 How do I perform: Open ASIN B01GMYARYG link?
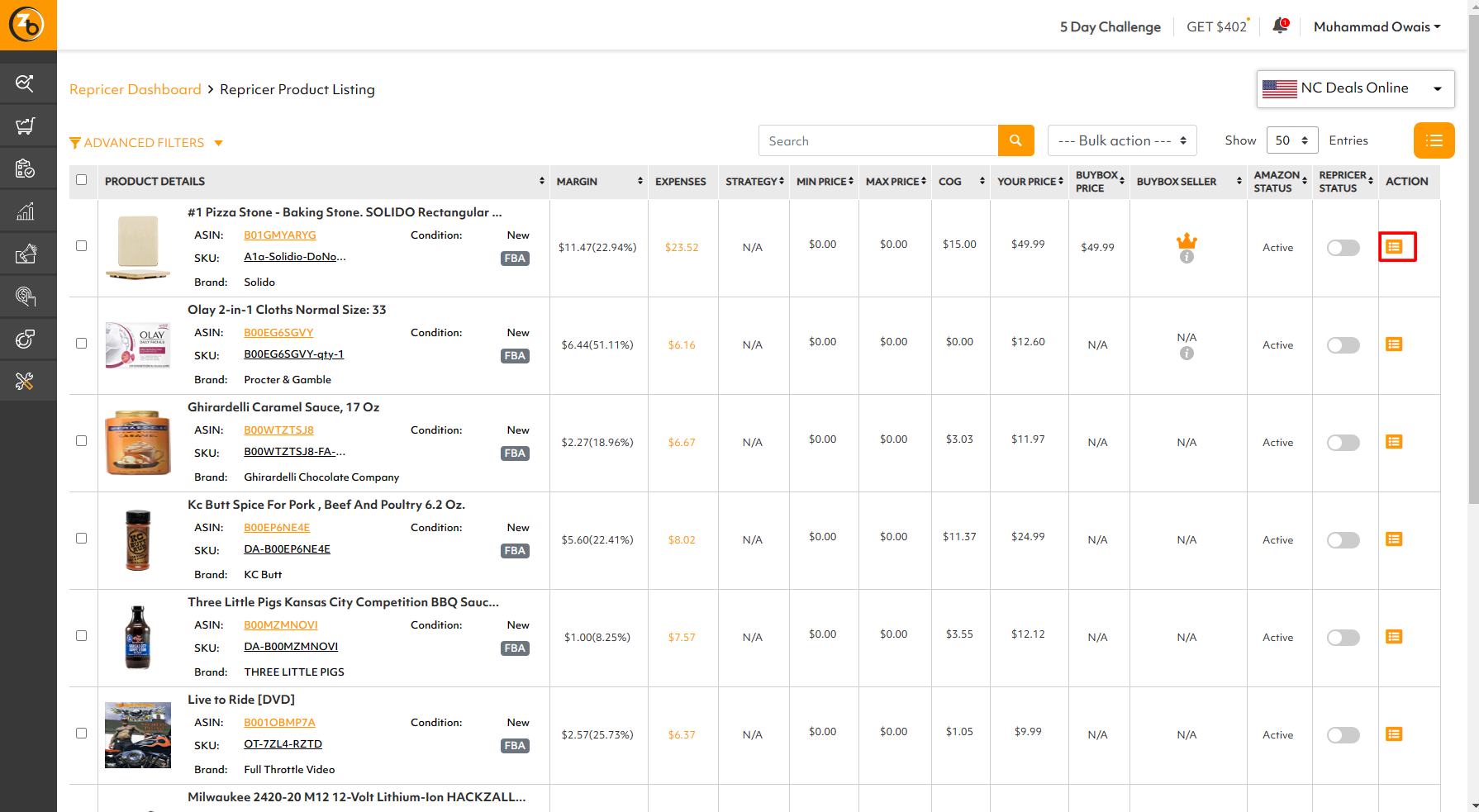pos(280,235)
